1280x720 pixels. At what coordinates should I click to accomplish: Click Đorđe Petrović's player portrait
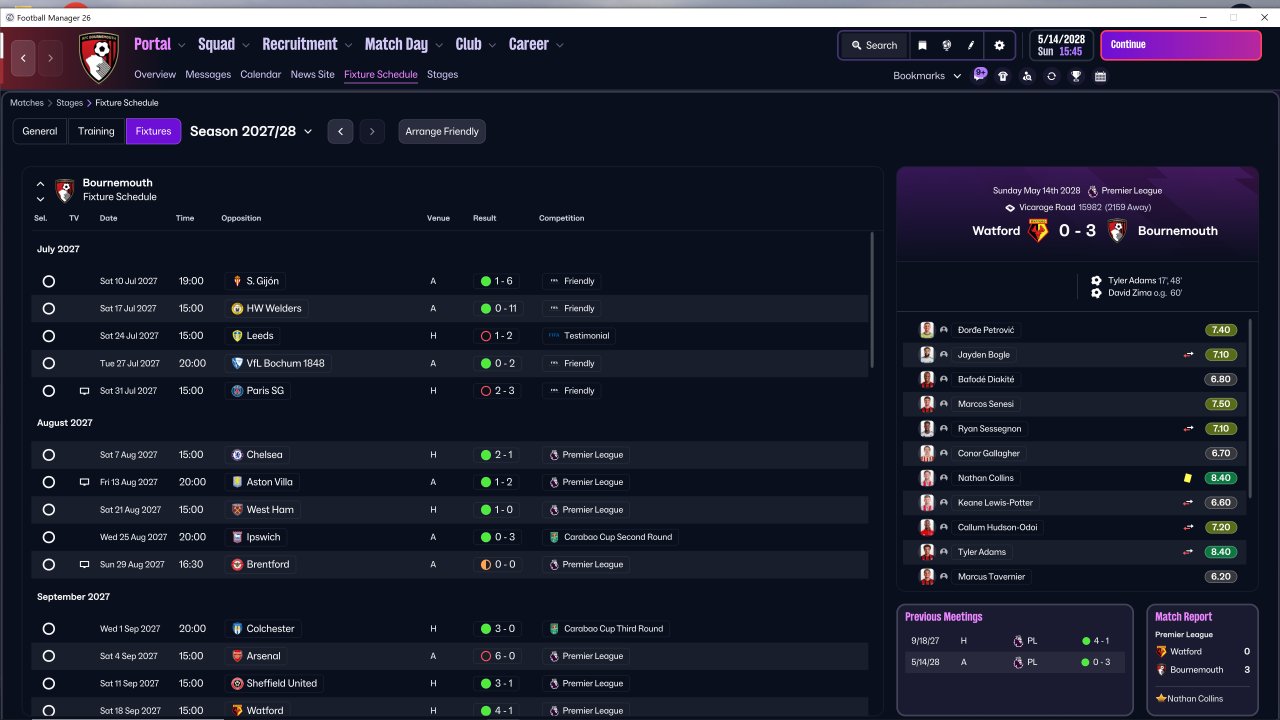click(927, 330)
